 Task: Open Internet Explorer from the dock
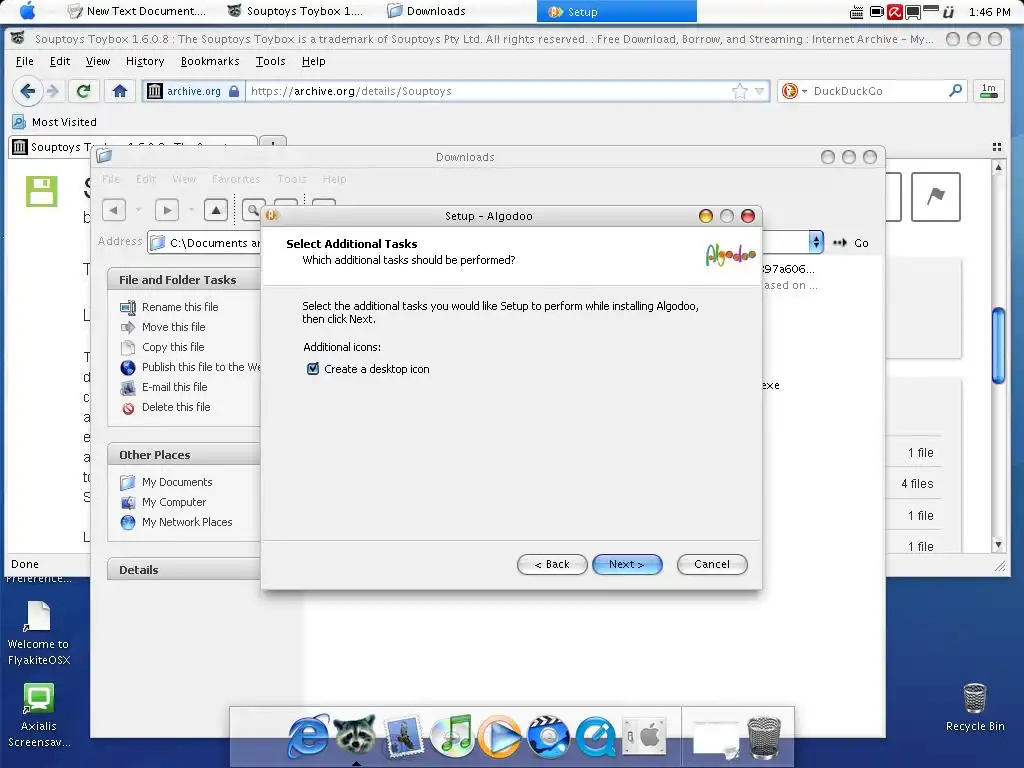click(x=307, y=737)
